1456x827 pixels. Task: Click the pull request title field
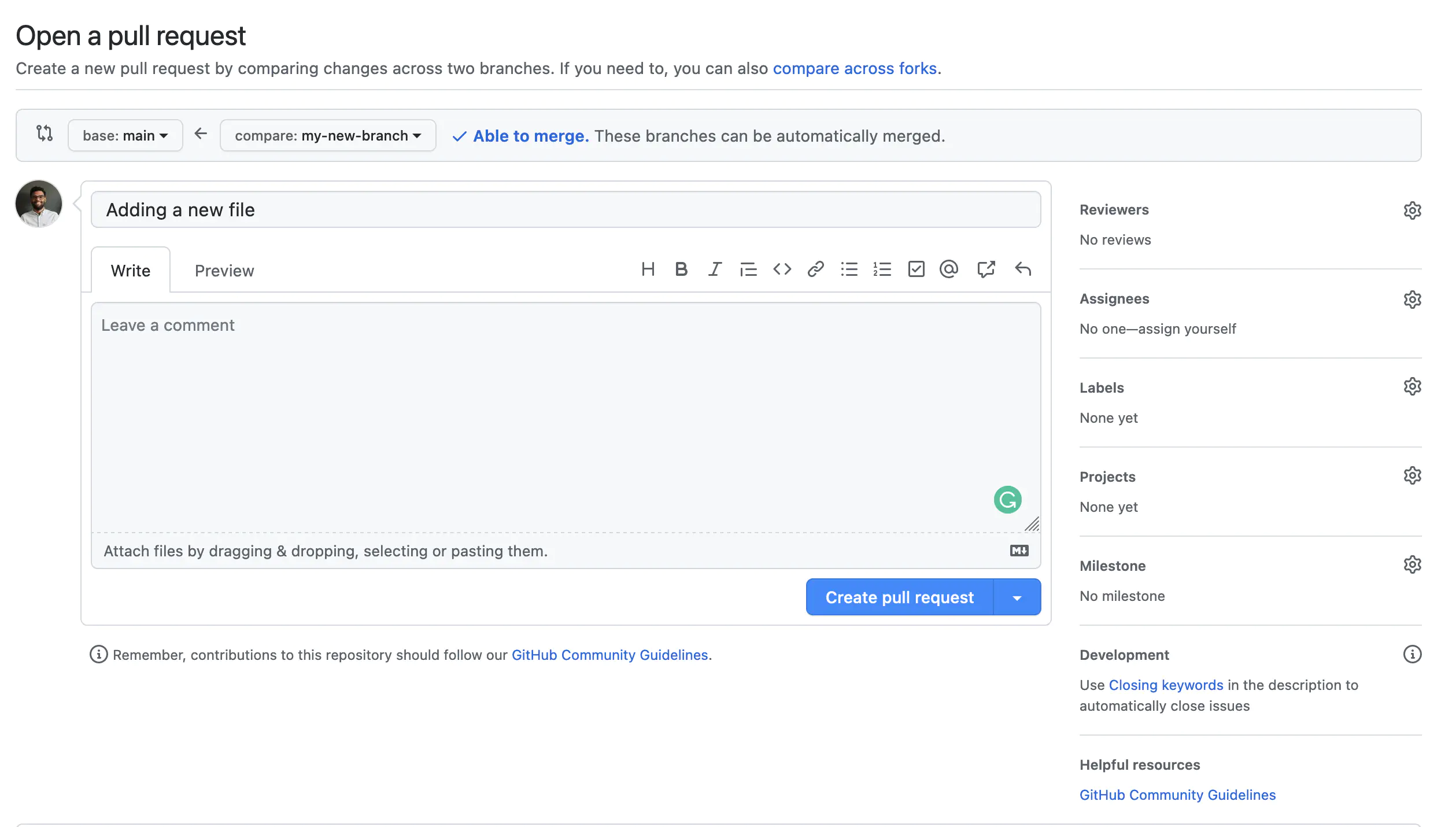point(566,209)
